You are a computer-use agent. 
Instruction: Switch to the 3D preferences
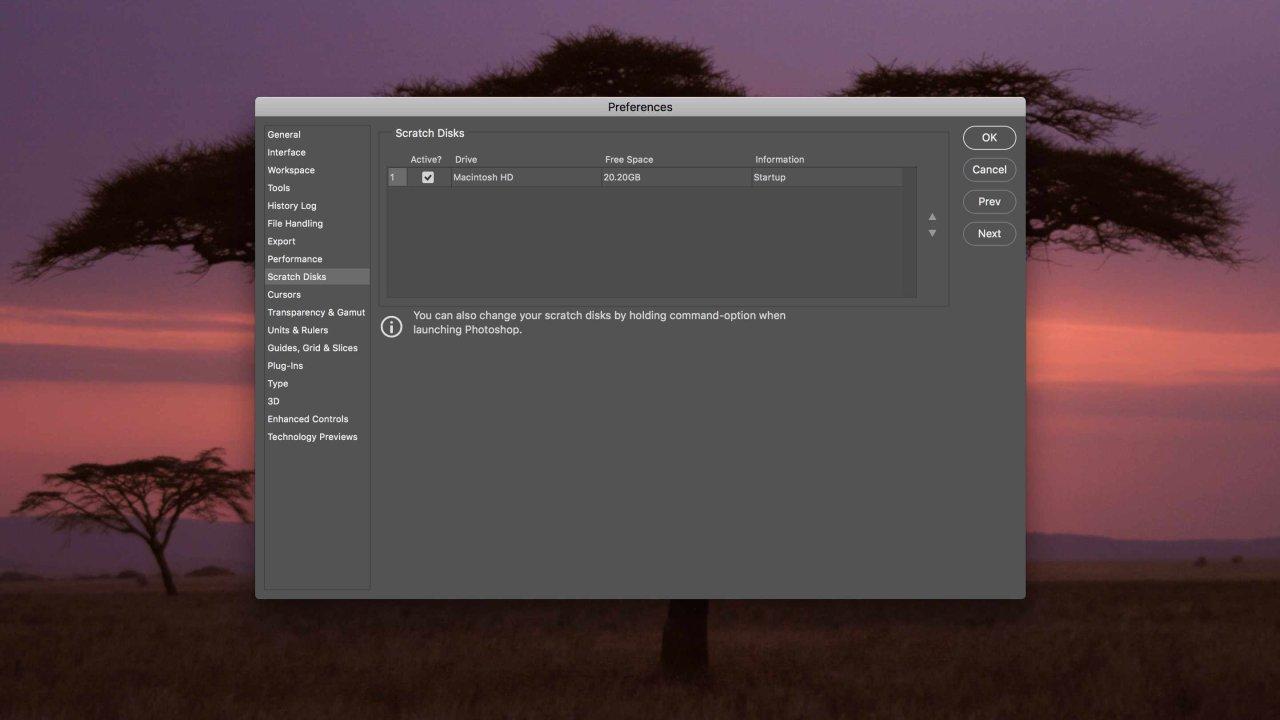273,401
